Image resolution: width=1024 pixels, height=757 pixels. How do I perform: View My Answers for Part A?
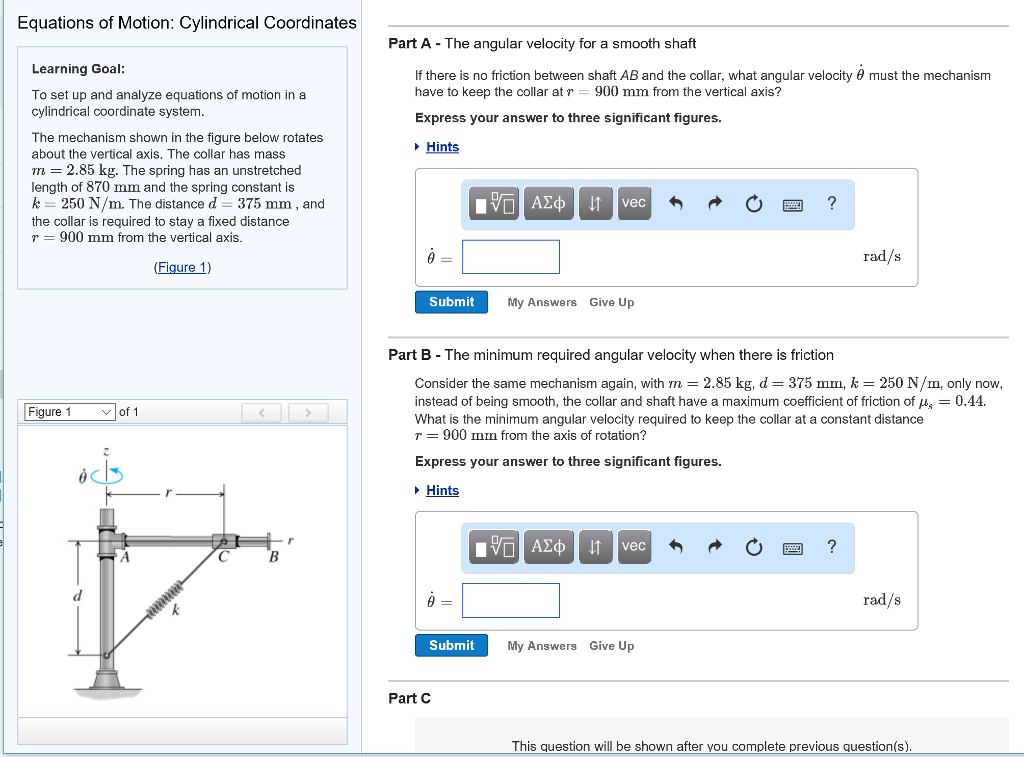pos(542,302)
